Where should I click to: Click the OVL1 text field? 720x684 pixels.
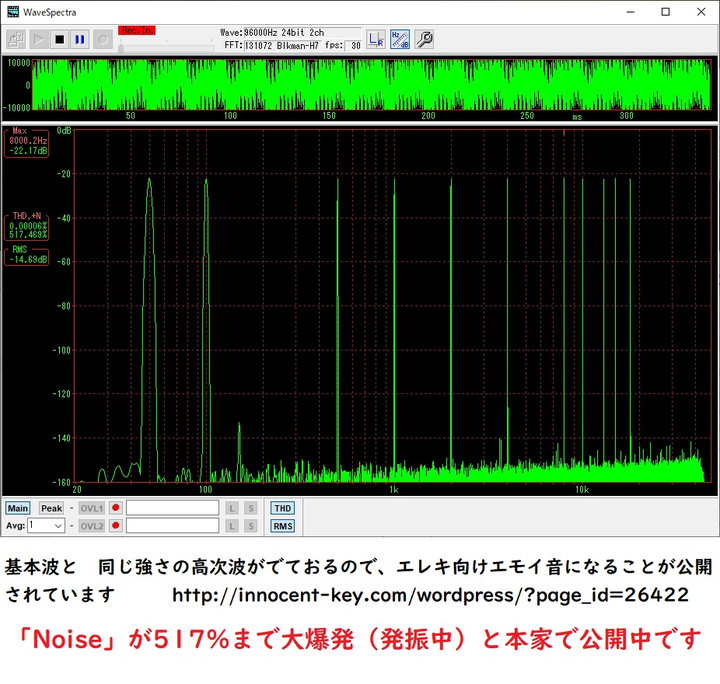[x=173, y=508]
